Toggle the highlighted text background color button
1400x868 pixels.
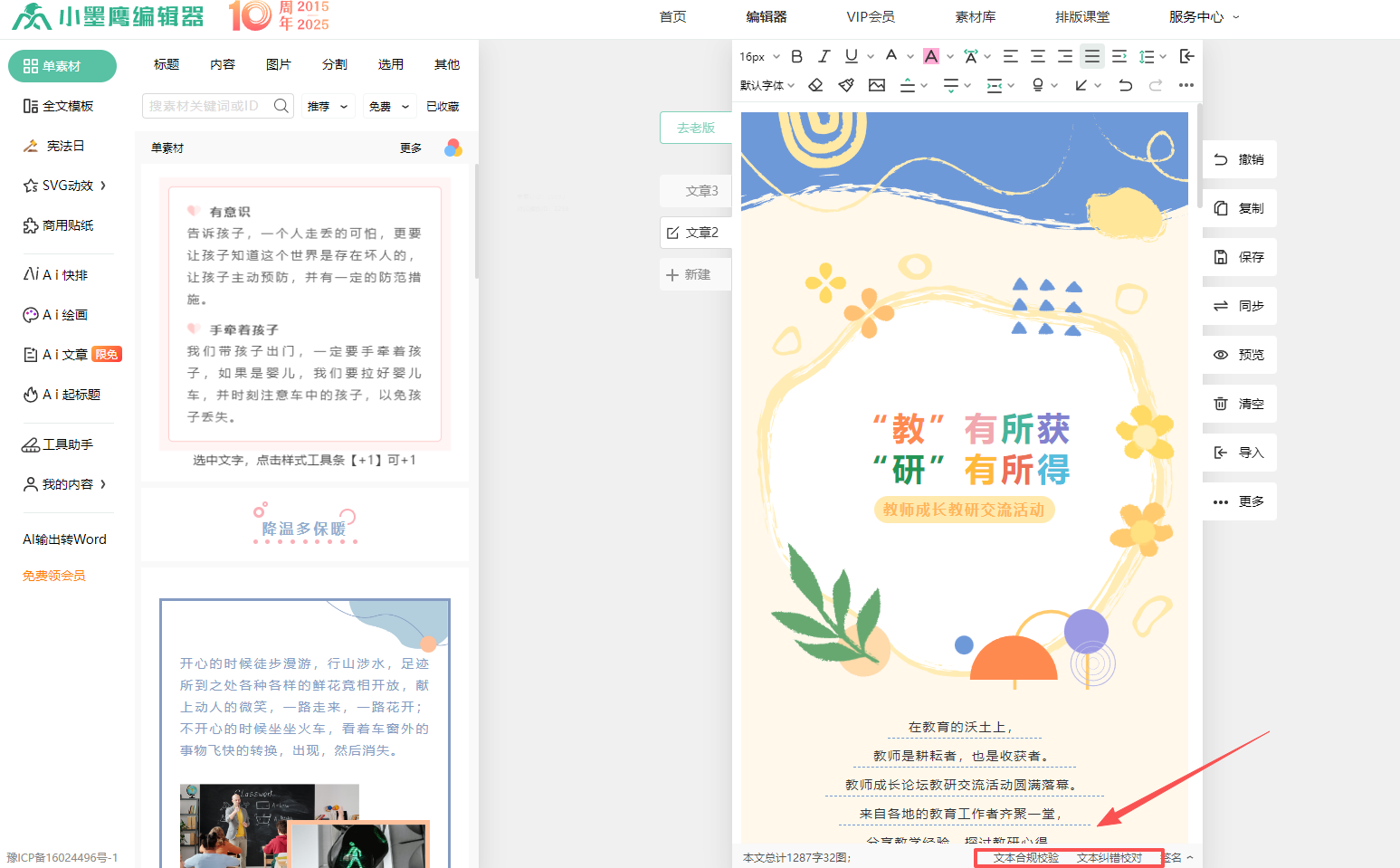930,56
